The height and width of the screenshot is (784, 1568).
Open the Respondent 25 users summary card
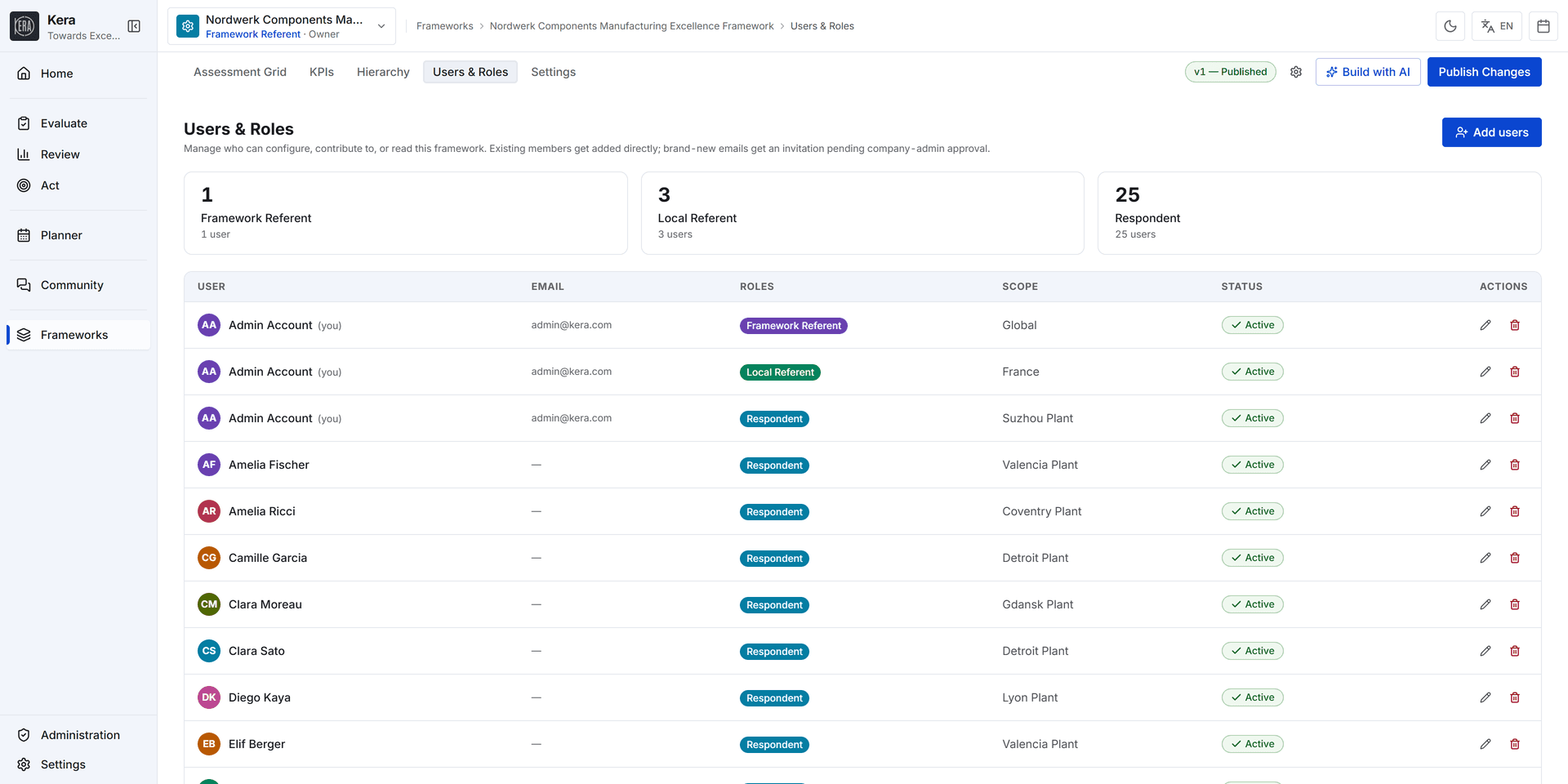click(1319, 213)
